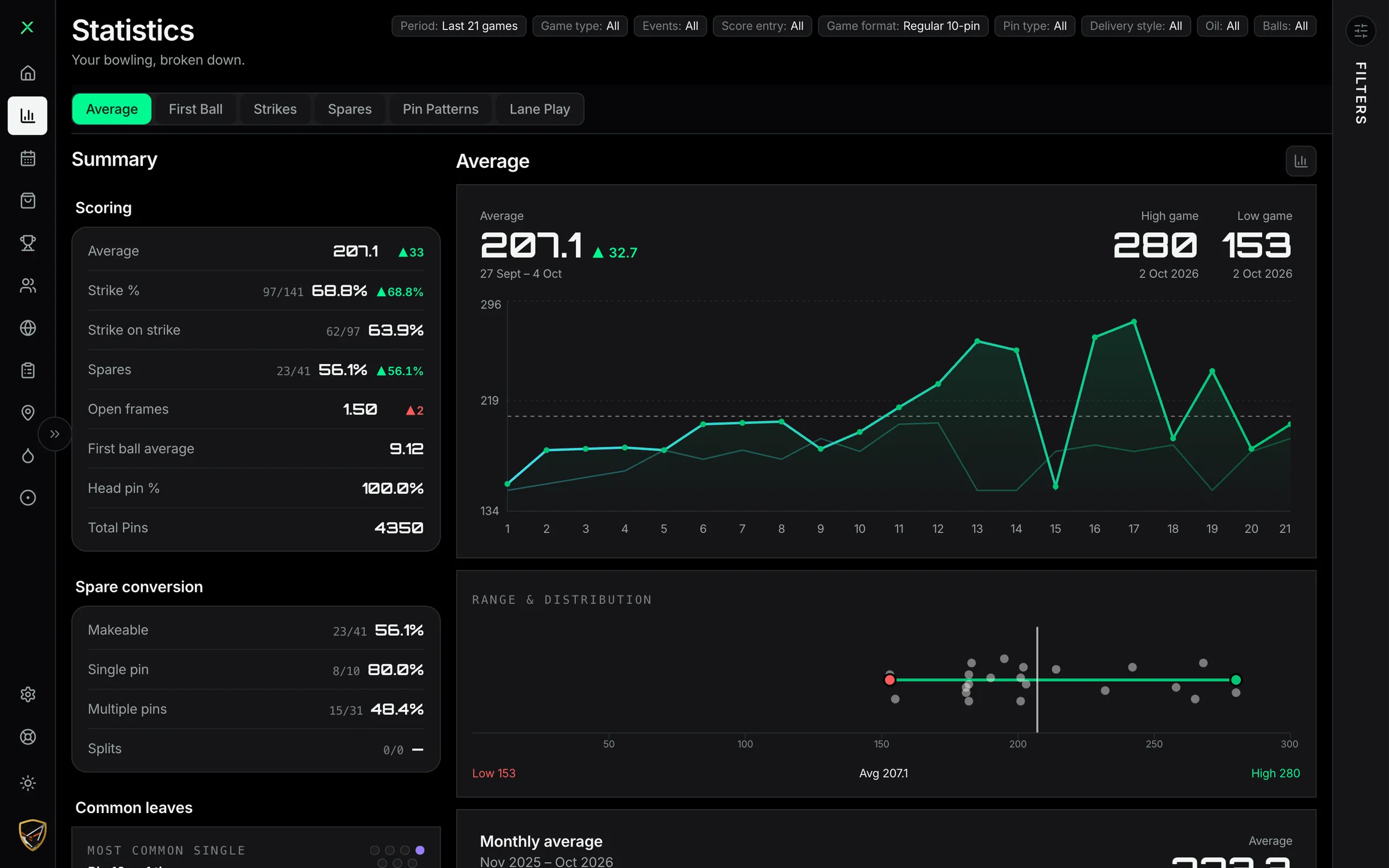Viewport: 1389px width, 868px height.
Task: Open the location pin sidebar icon
Action: [28, 413]
